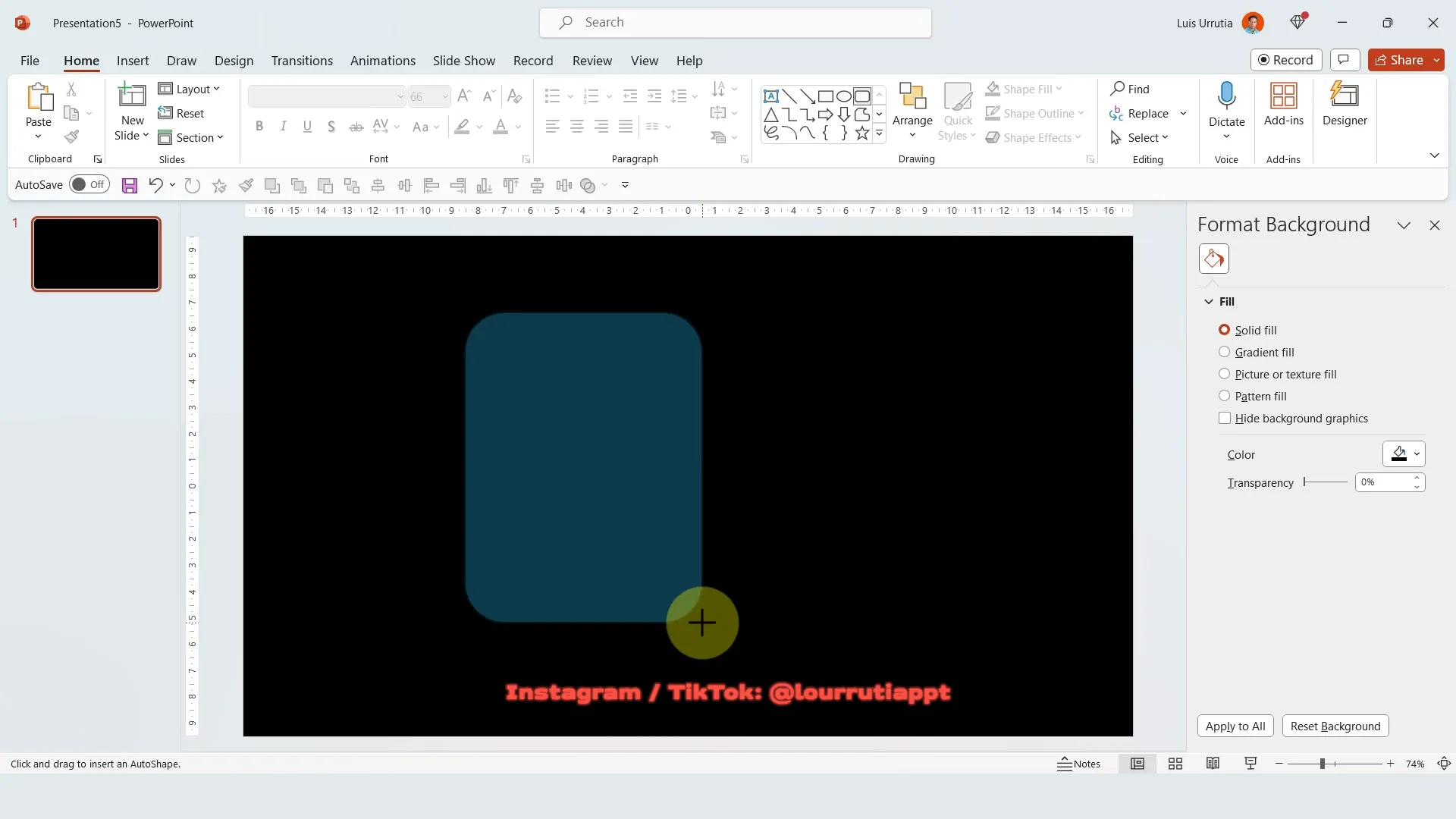Toggle the AutoSave switch

click(x=89, y=184)
